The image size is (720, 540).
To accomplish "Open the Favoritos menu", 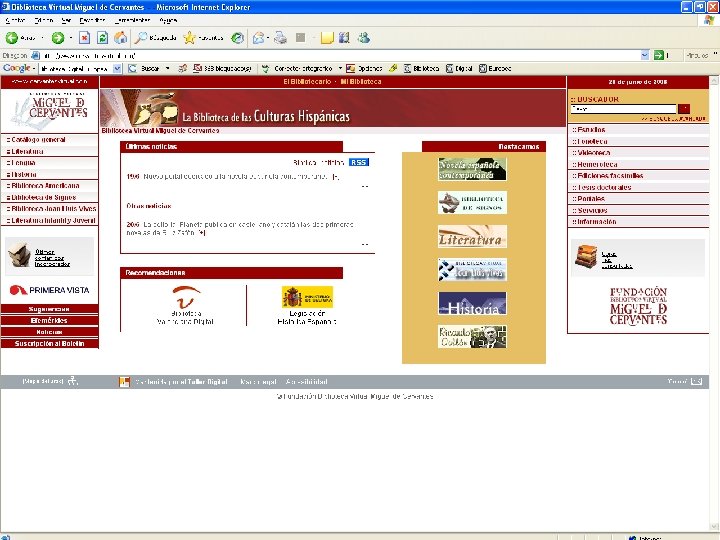I will (92, 20).
